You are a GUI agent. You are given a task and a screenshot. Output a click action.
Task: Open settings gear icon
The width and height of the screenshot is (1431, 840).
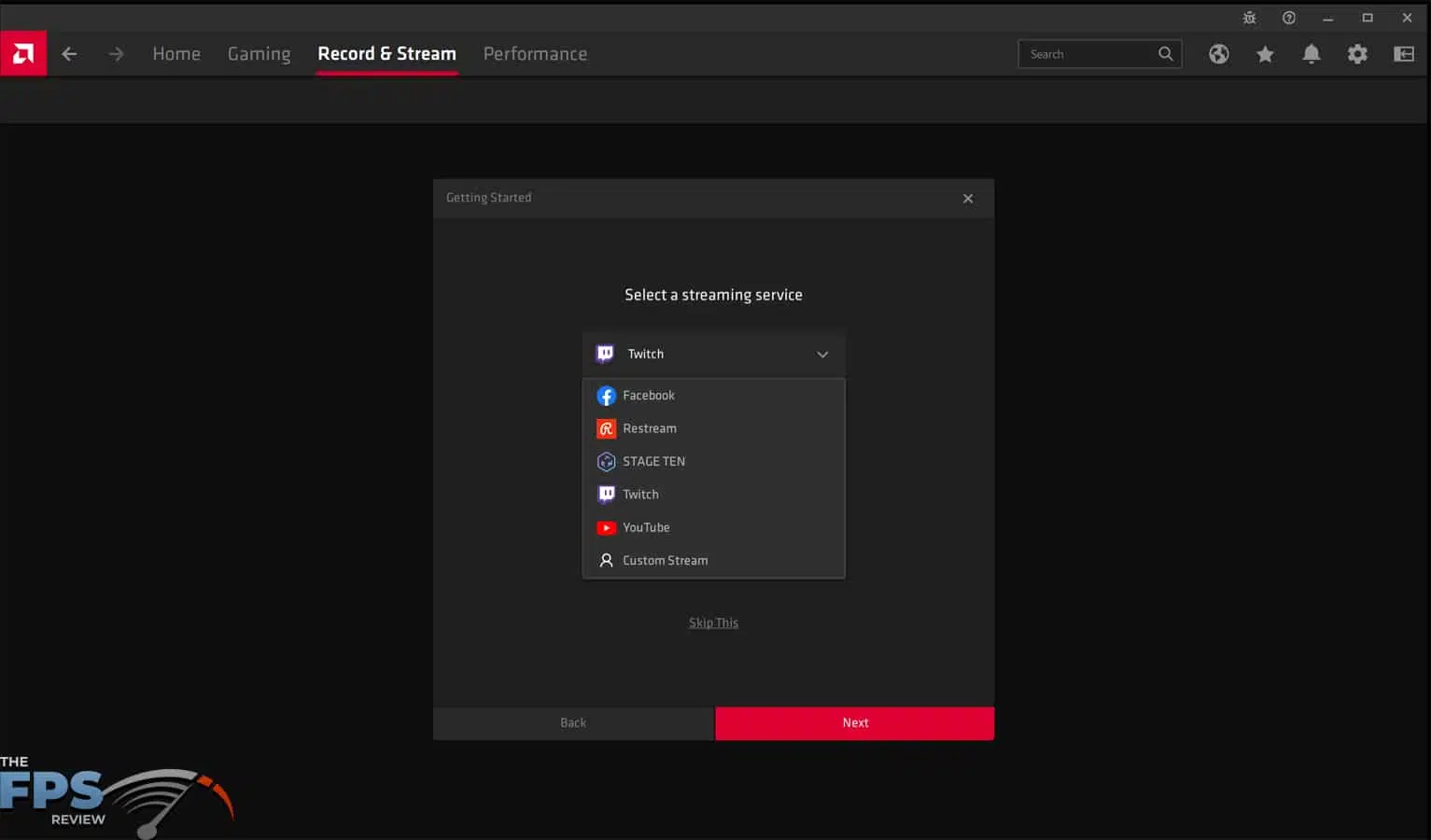[x=1357, y=54]
